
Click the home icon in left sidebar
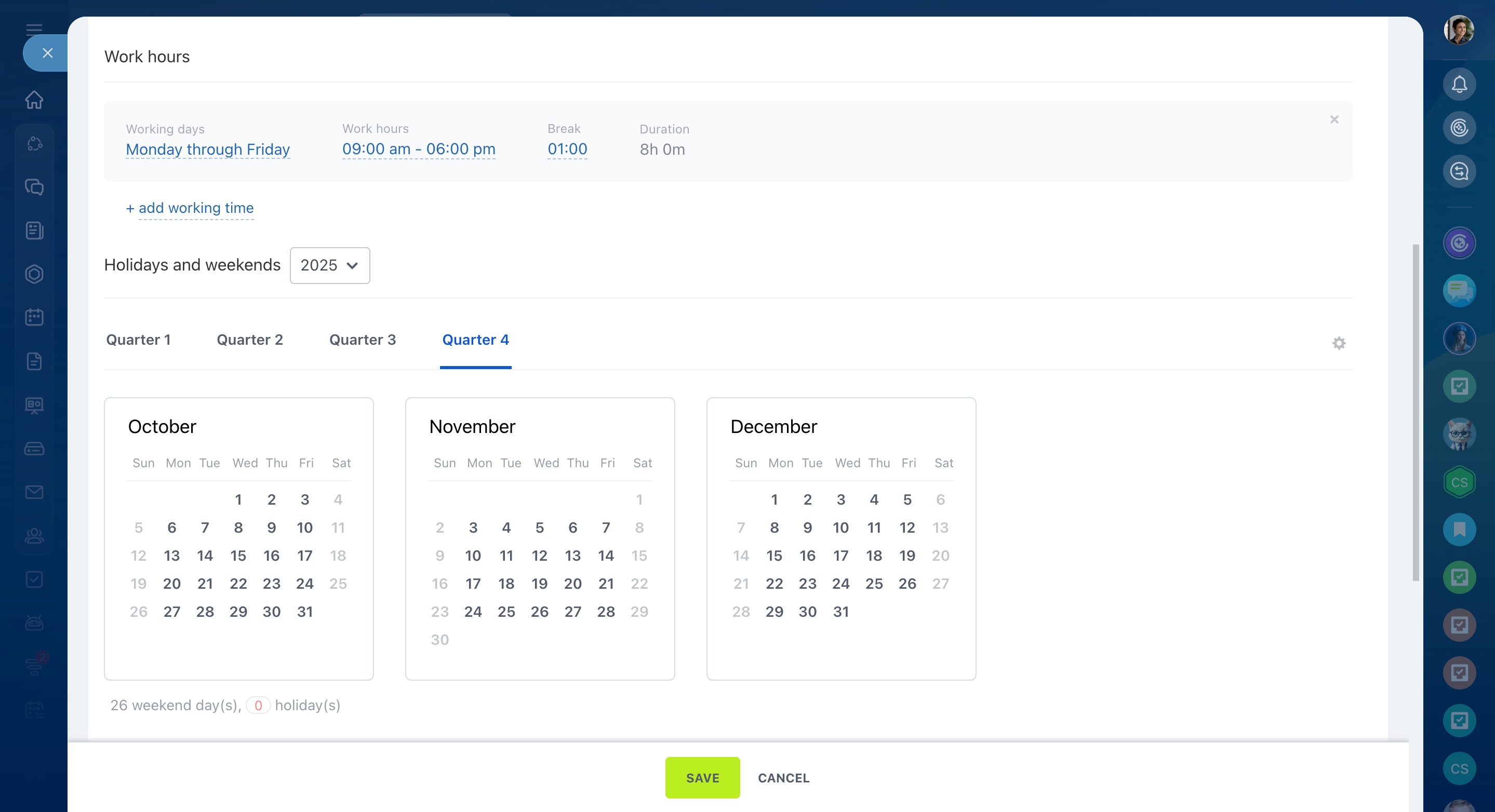(34, 100)
